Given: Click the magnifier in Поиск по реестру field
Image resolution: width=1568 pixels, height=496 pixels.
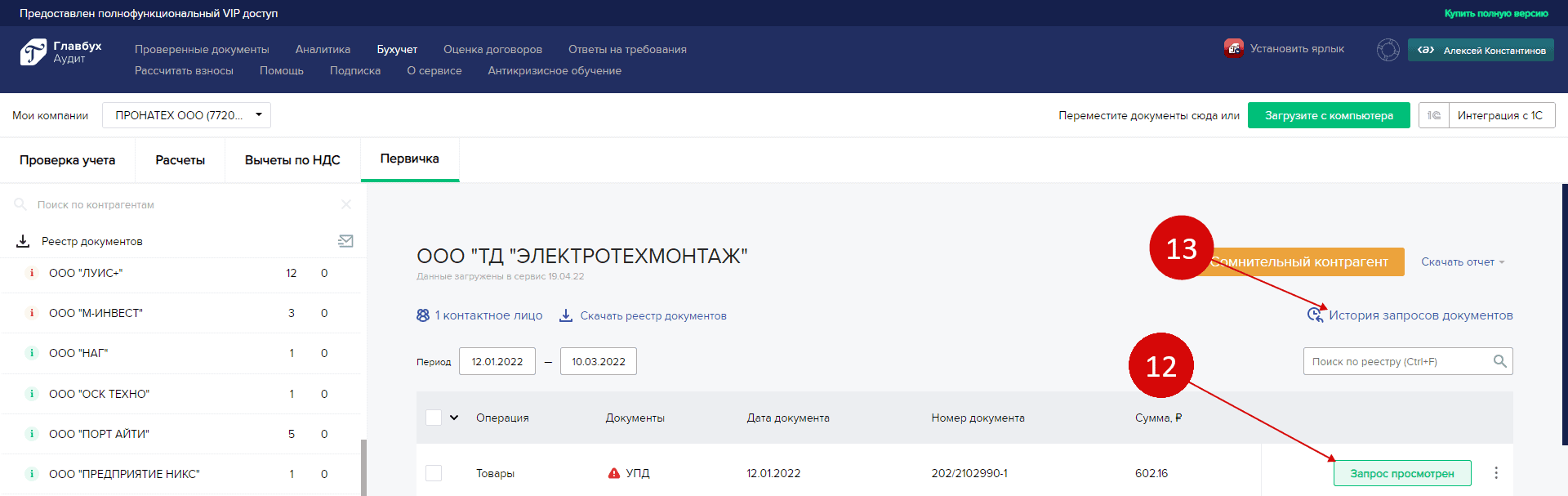Looking at the screenshot, I should pos(1499,361).
